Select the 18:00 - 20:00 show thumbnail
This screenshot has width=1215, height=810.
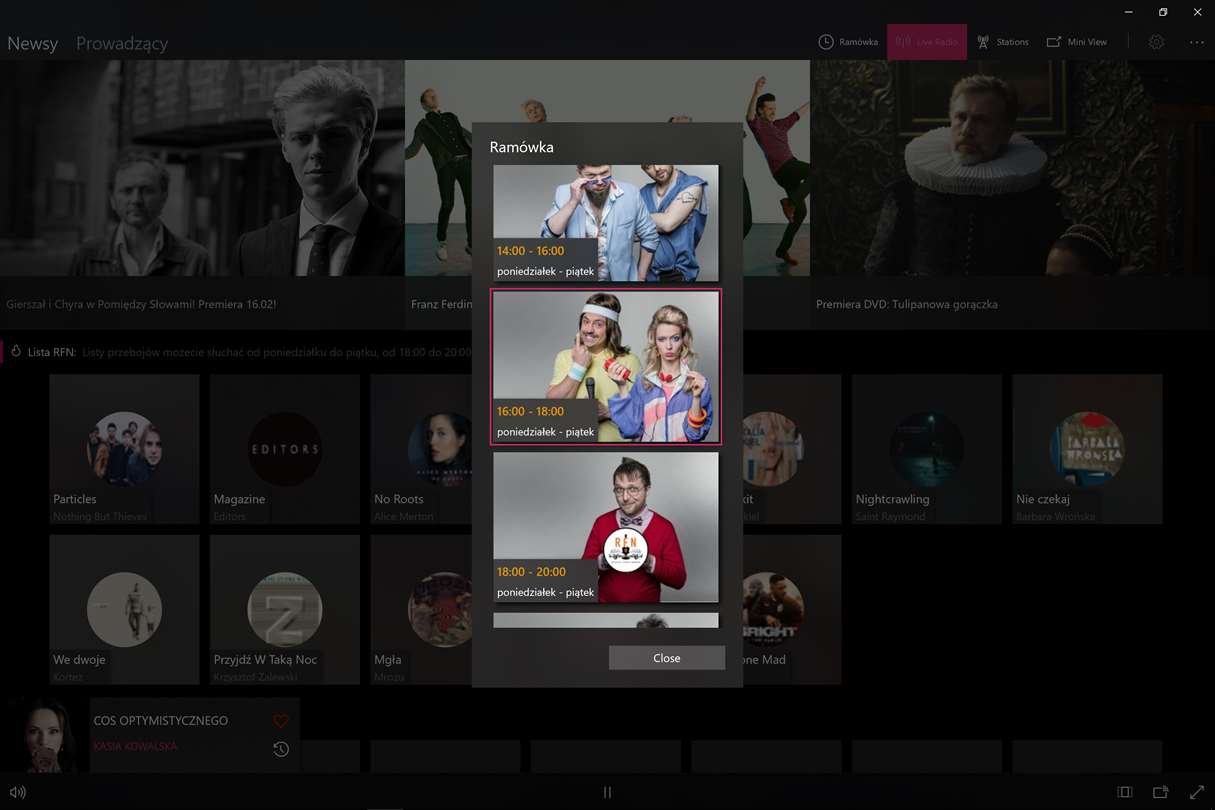tap(606, 527)
